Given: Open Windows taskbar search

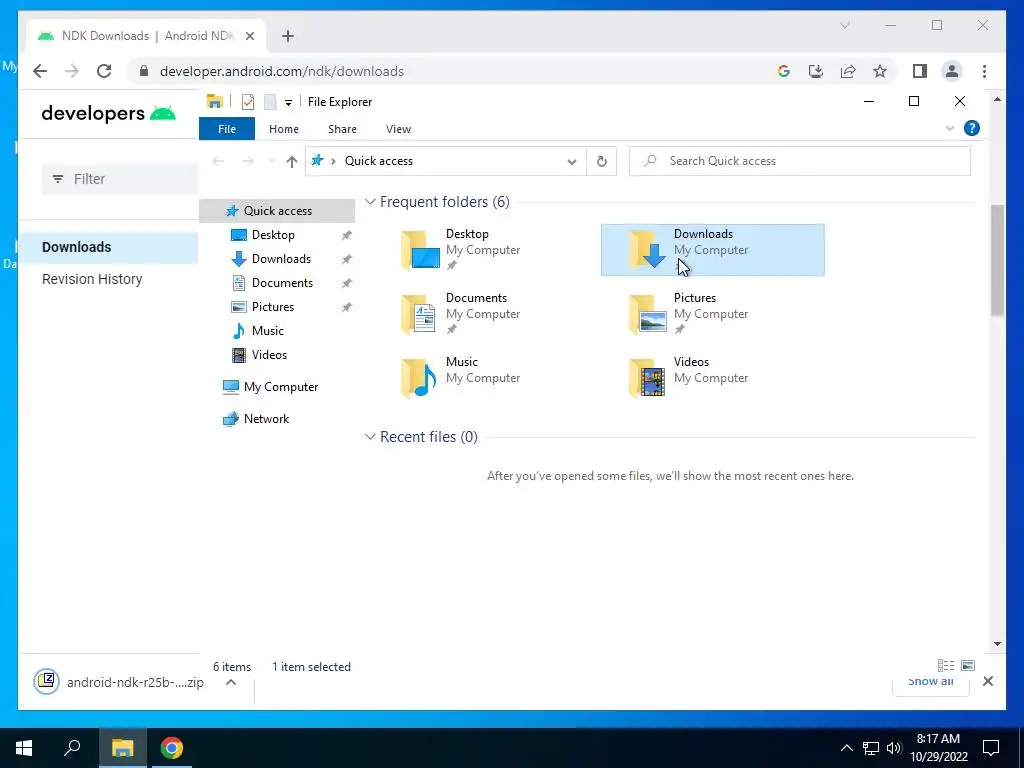Looking at the screenshot, I should (72, 748).
